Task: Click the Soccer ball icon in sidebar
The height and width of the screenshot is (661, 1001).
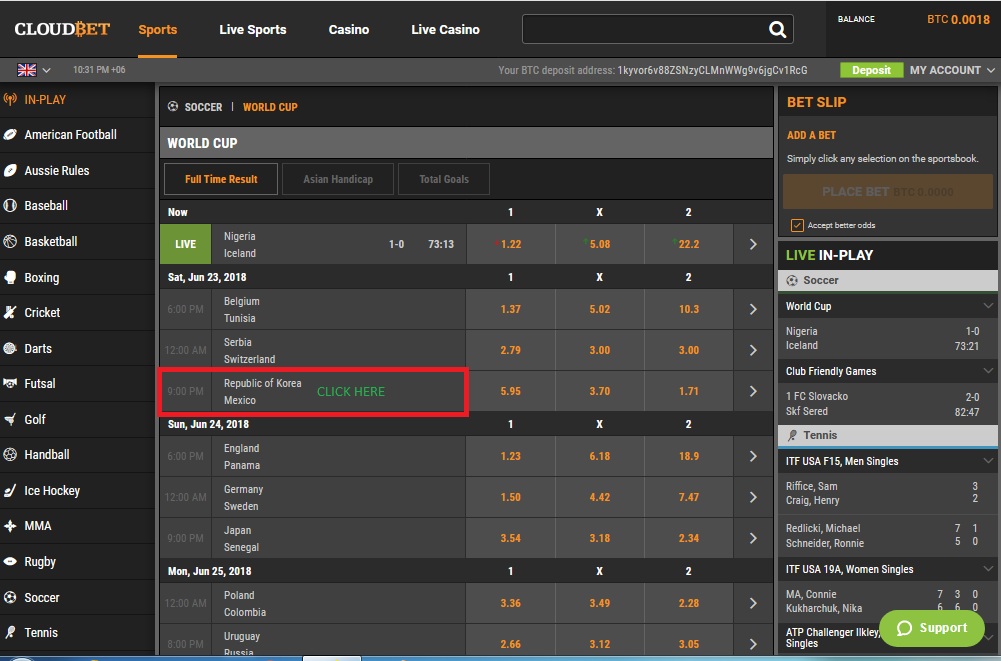Action: click(x=10, y=597)
